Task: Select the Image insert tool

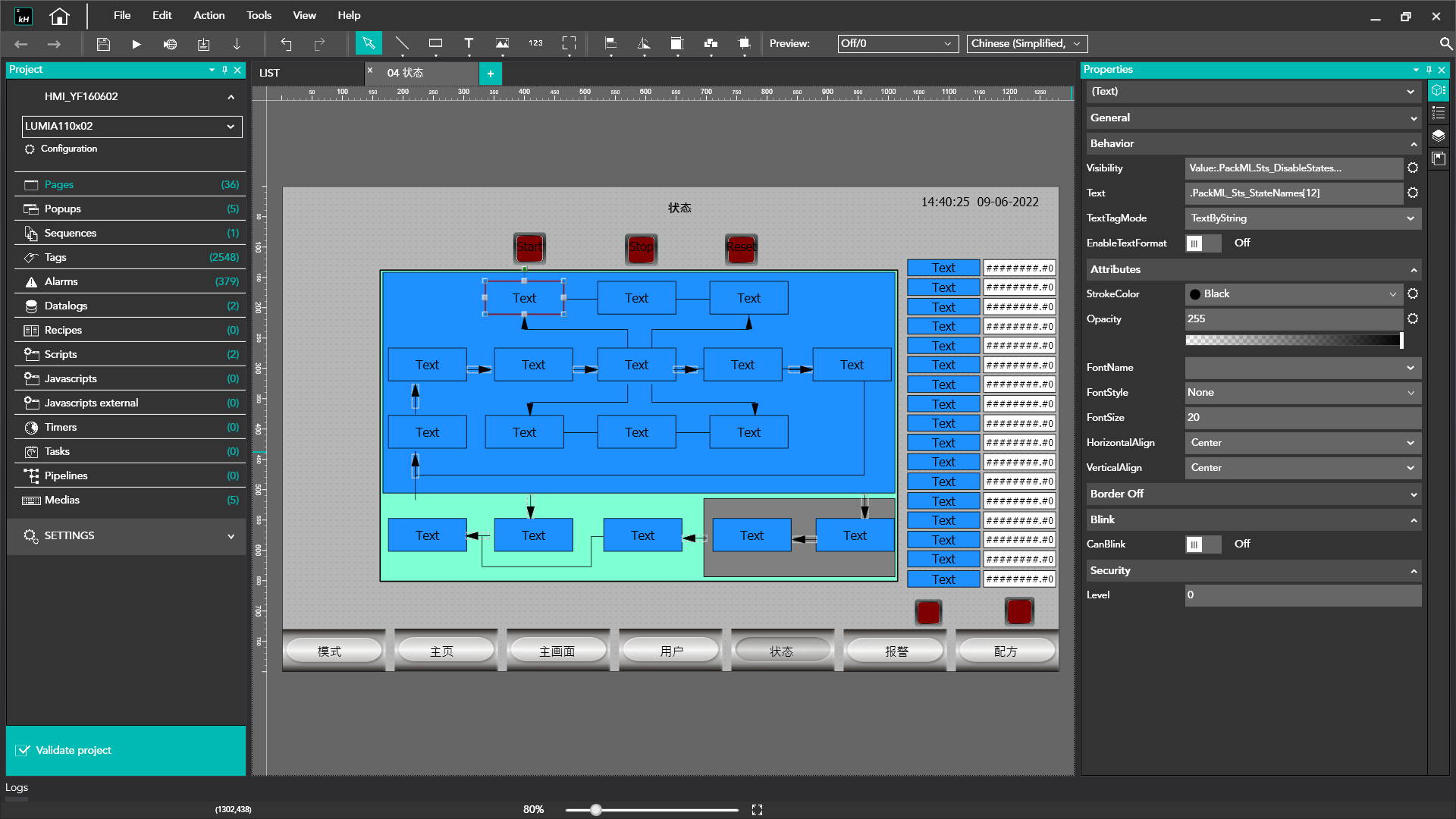Action: tap(502, 44)
